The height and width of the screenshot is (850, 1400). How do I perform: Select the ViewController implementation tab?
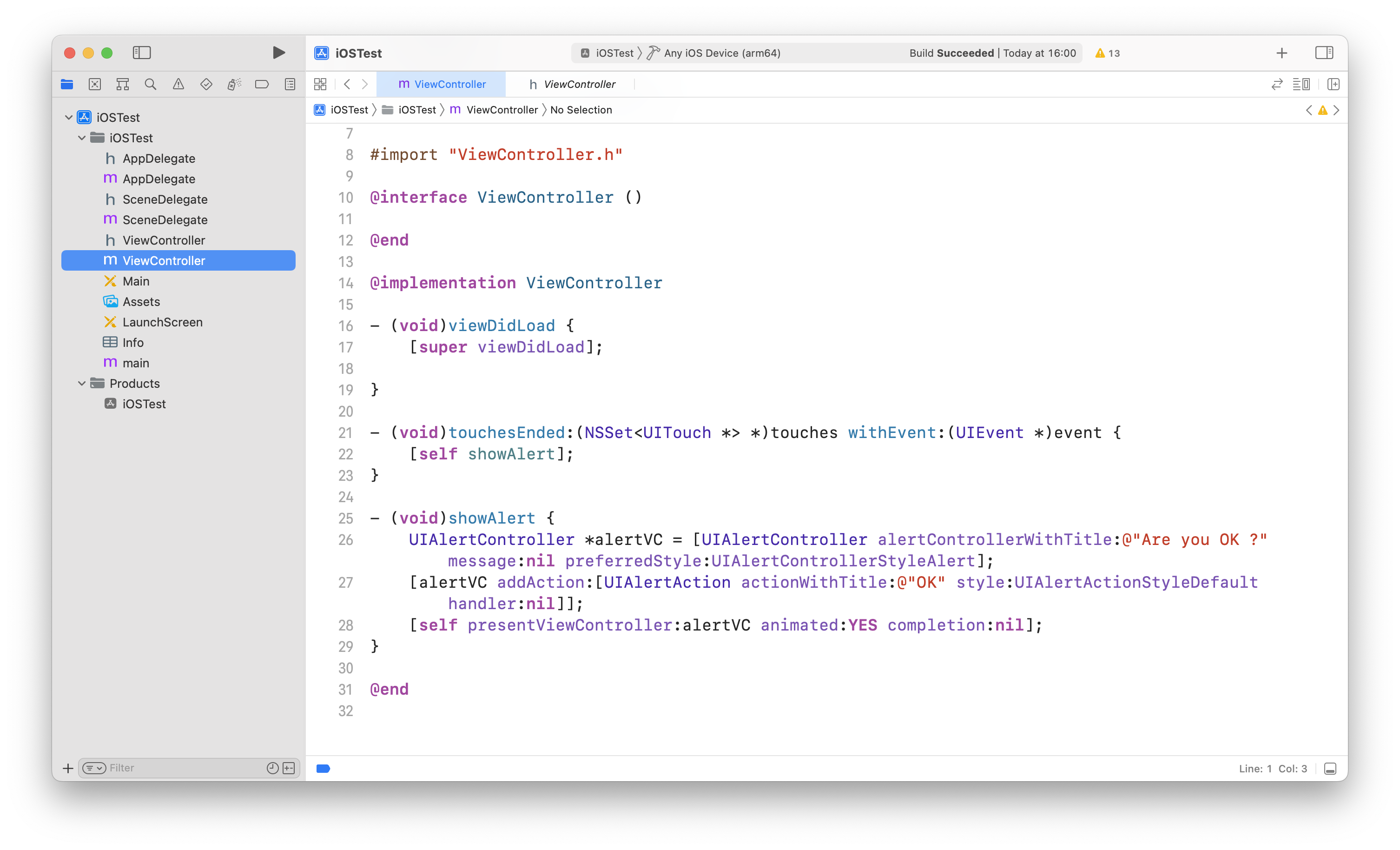[442, 84]
